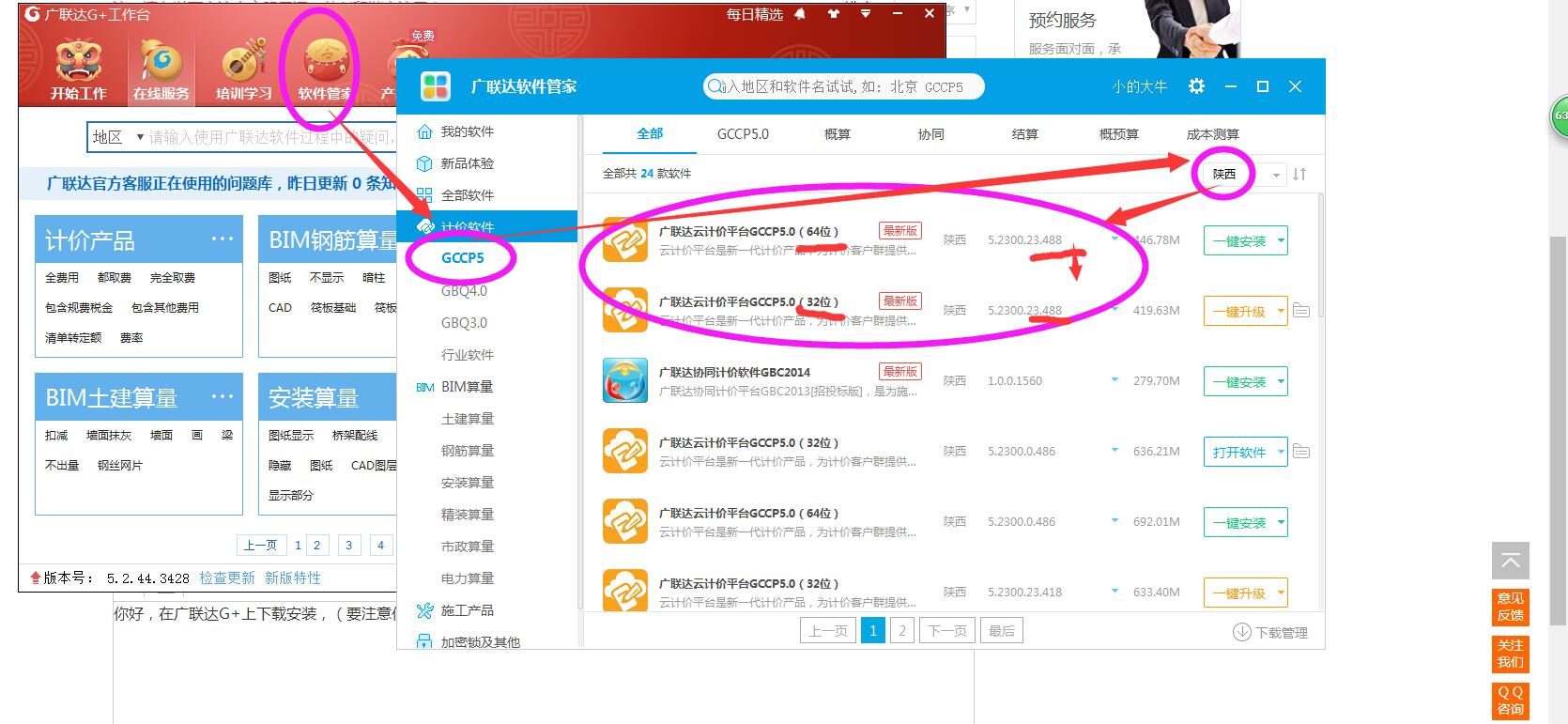This screenshot has height=724, width=1568.
Task: Click GCCP5.0 64位 446.78M app icon
Action: tap(625, 239)
